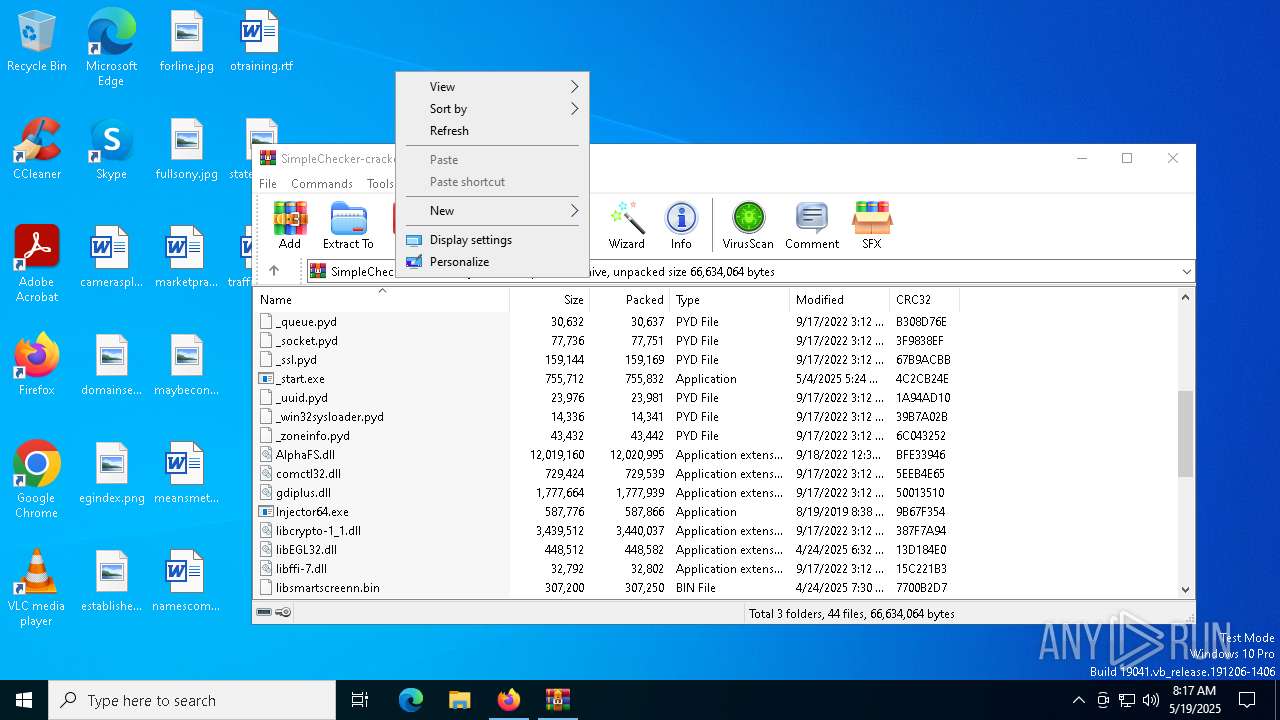Open the Start menu
The image size is (1280, 720).
[24, 700]
